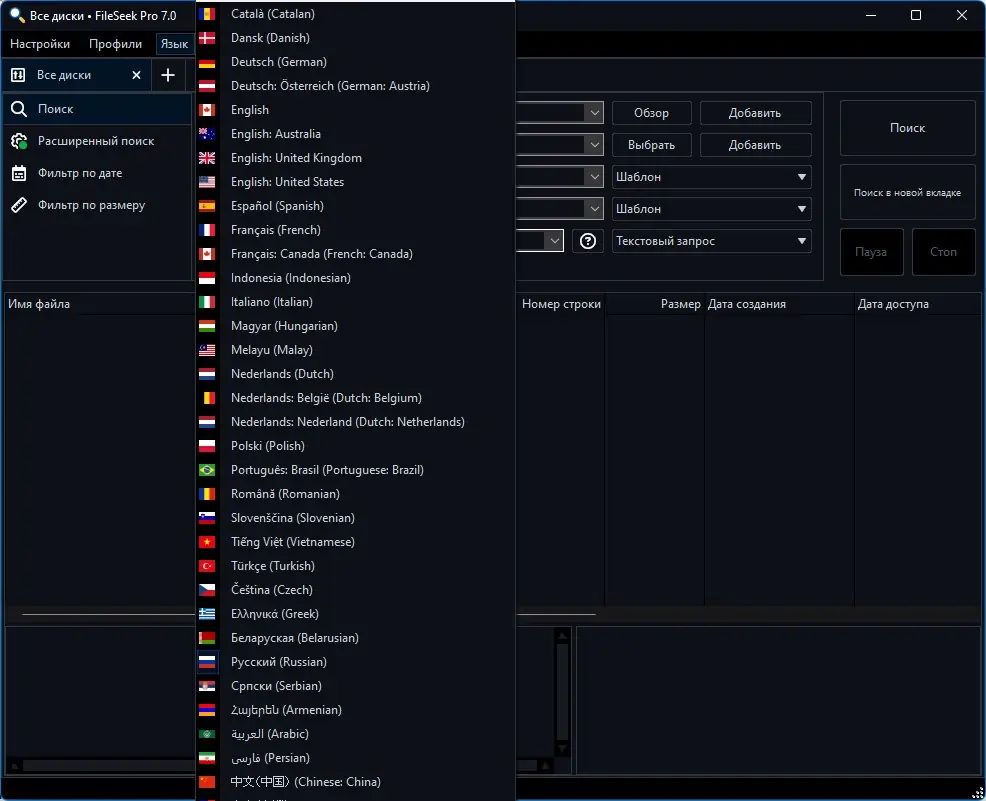Close the Язык menu
Image resolution: width=986 pixels, height=801 pixels.
point(174,44)
